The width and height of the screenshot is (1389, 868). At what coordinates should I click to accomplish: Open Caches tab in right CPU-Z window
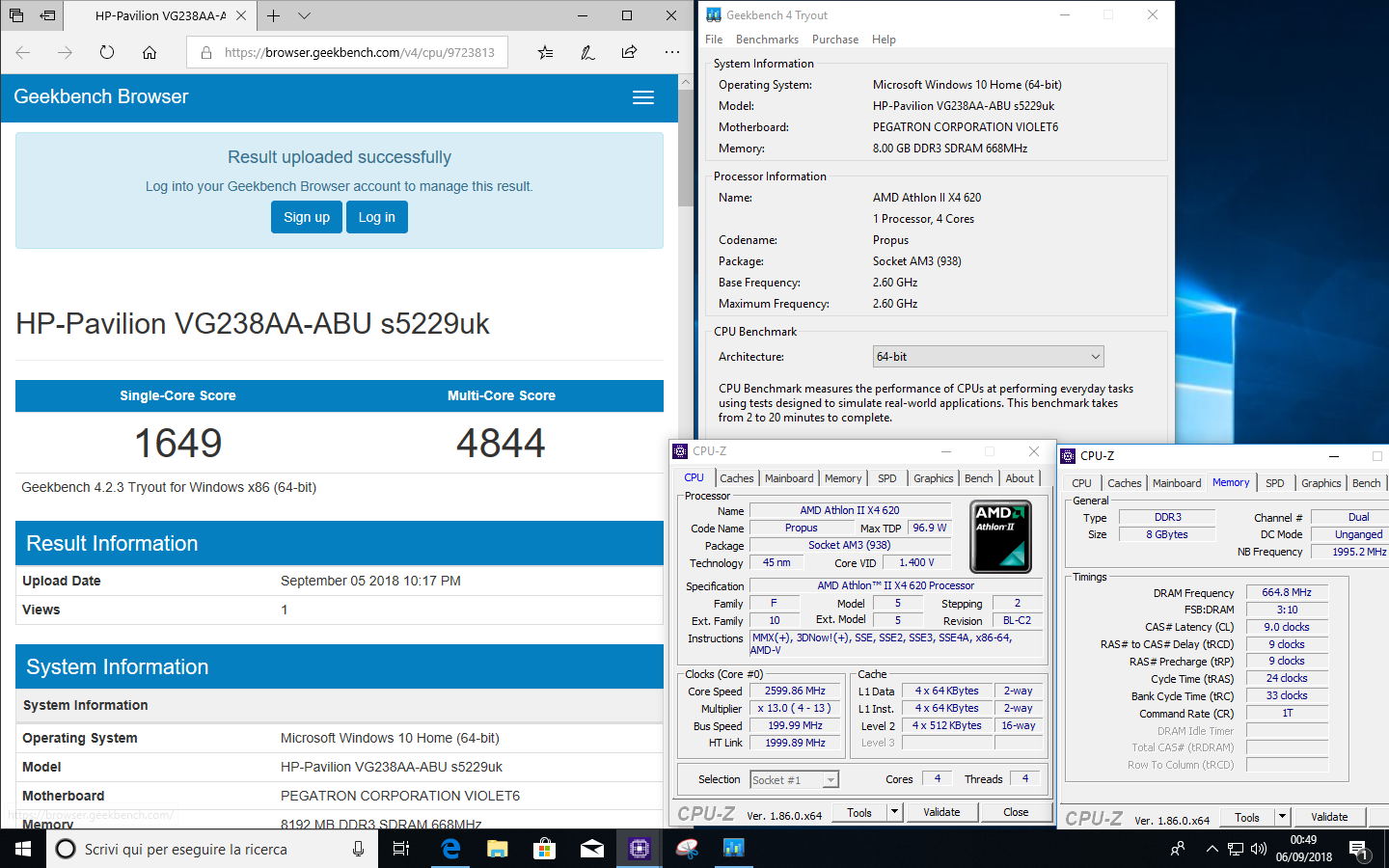(x=1125, y=483)
